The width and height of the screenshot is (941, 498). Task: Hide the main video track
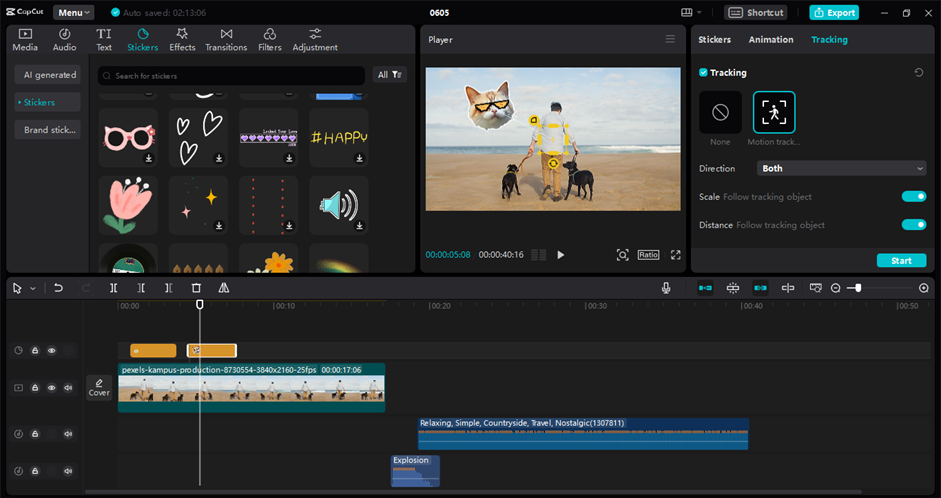click(x=52, y=388)
